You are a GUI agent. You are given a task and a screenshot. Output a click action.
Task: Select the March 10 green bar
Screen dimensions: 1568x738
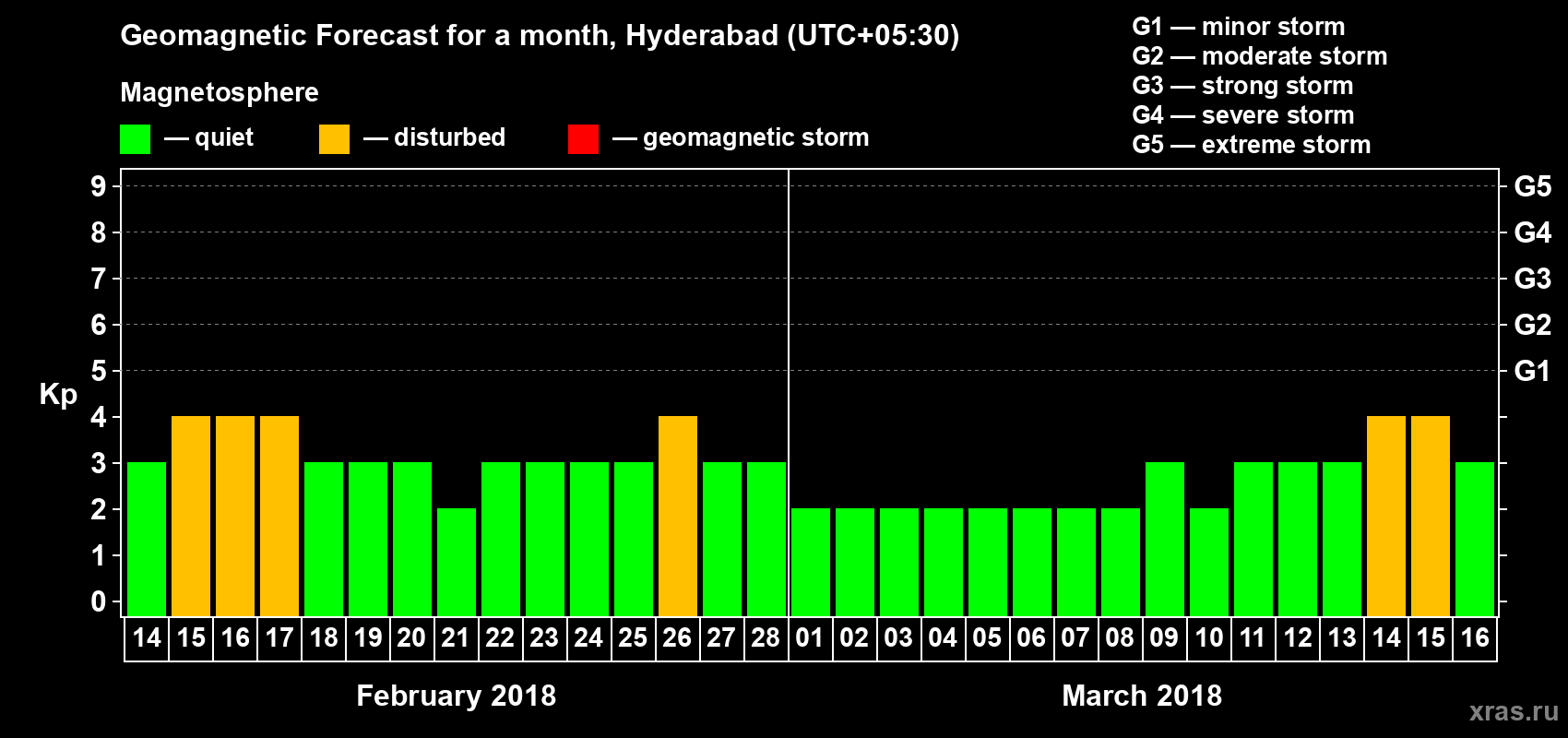tap(1209, 563)
